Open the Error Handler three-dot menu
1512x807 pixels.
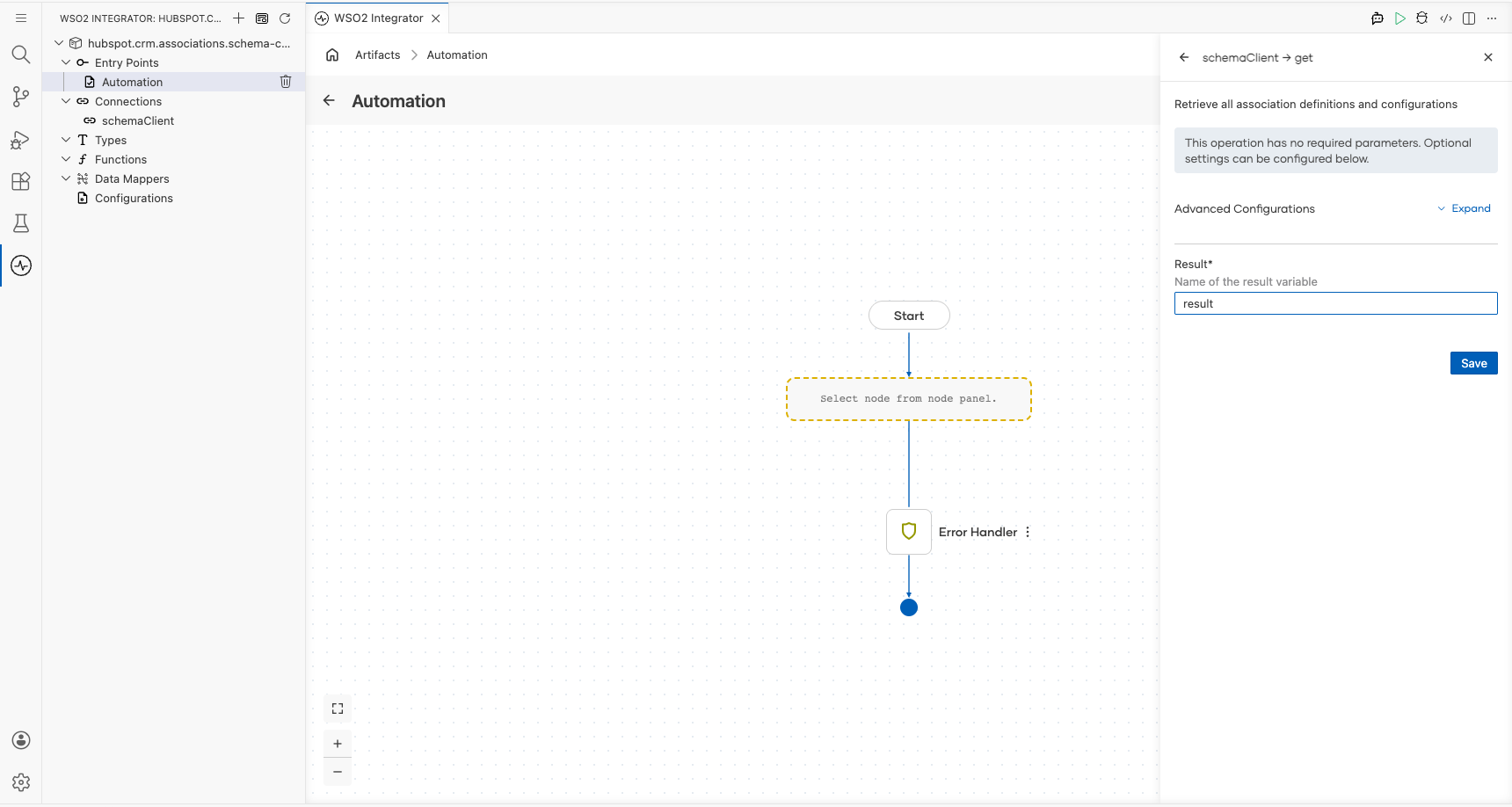pyautogui.click(x=1028, y=532)
